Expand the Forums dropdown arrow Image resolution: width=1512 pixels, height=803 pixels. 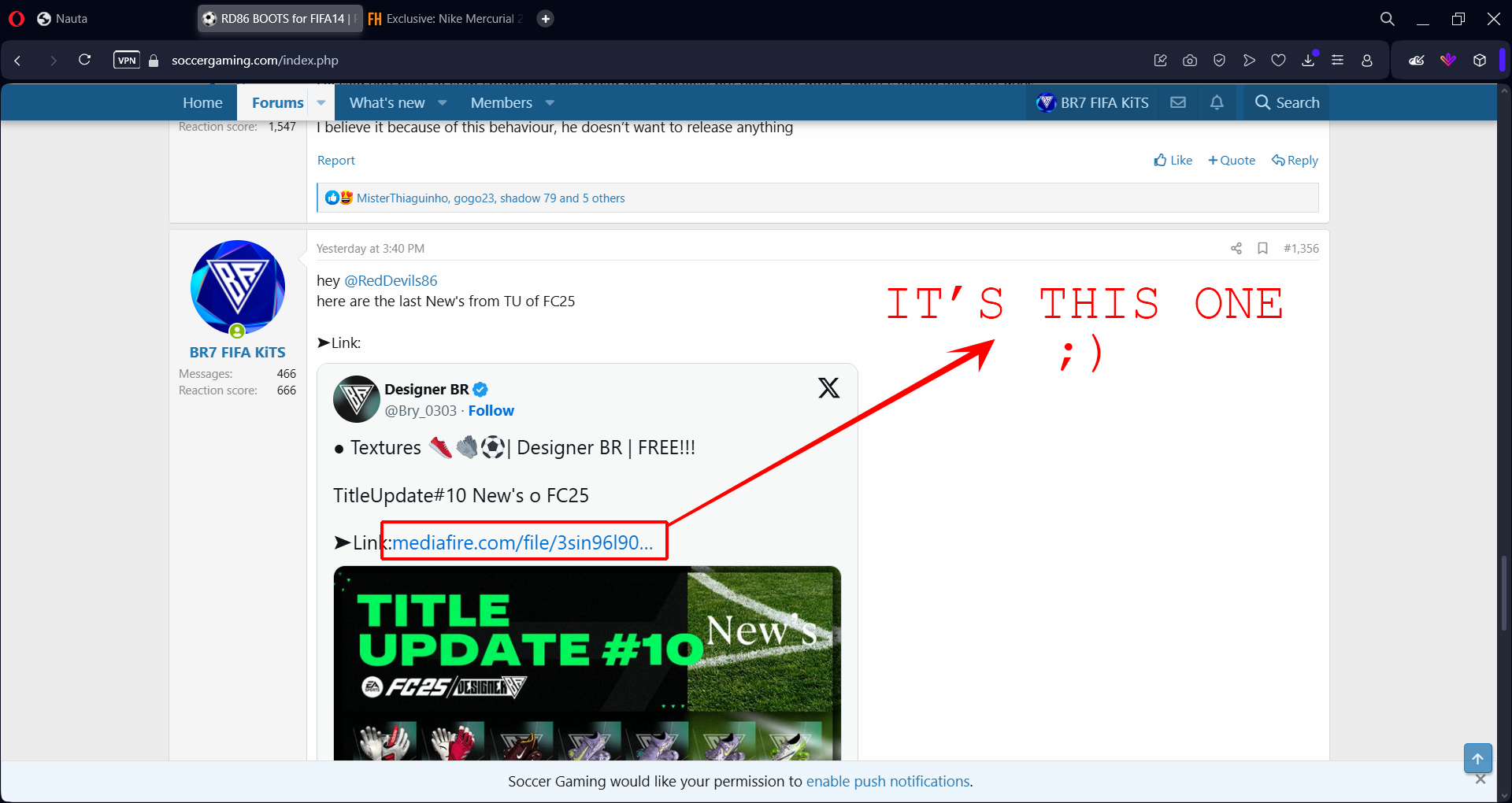(321, 102)
